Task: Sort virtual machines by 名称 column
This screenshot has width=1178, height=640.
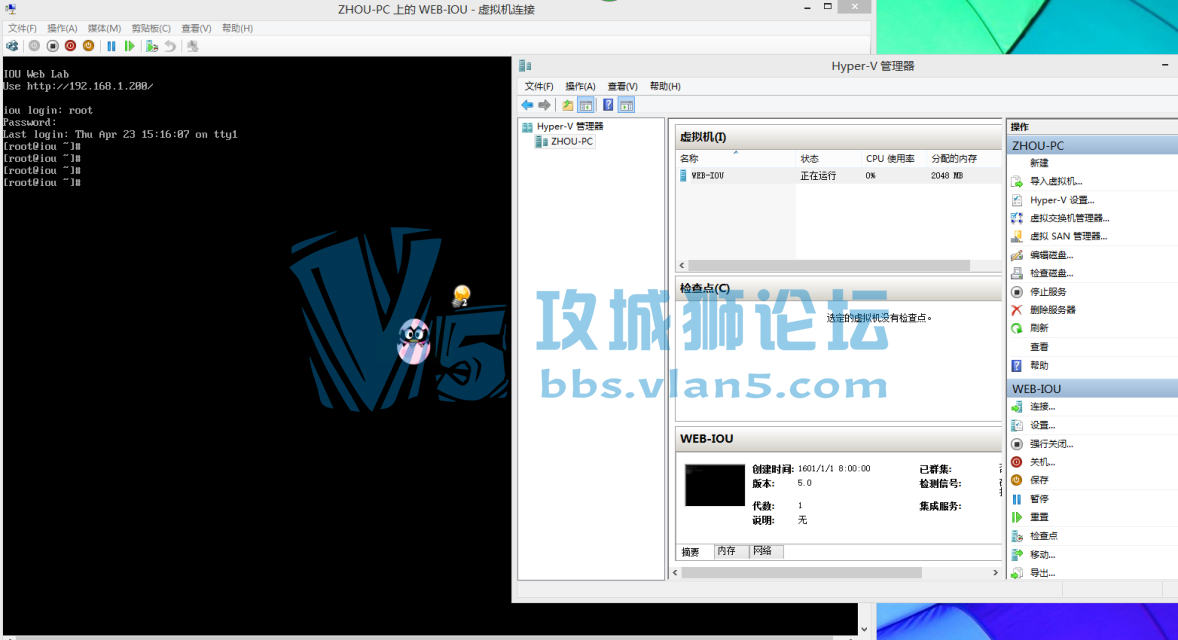Action: click(735, 158)
